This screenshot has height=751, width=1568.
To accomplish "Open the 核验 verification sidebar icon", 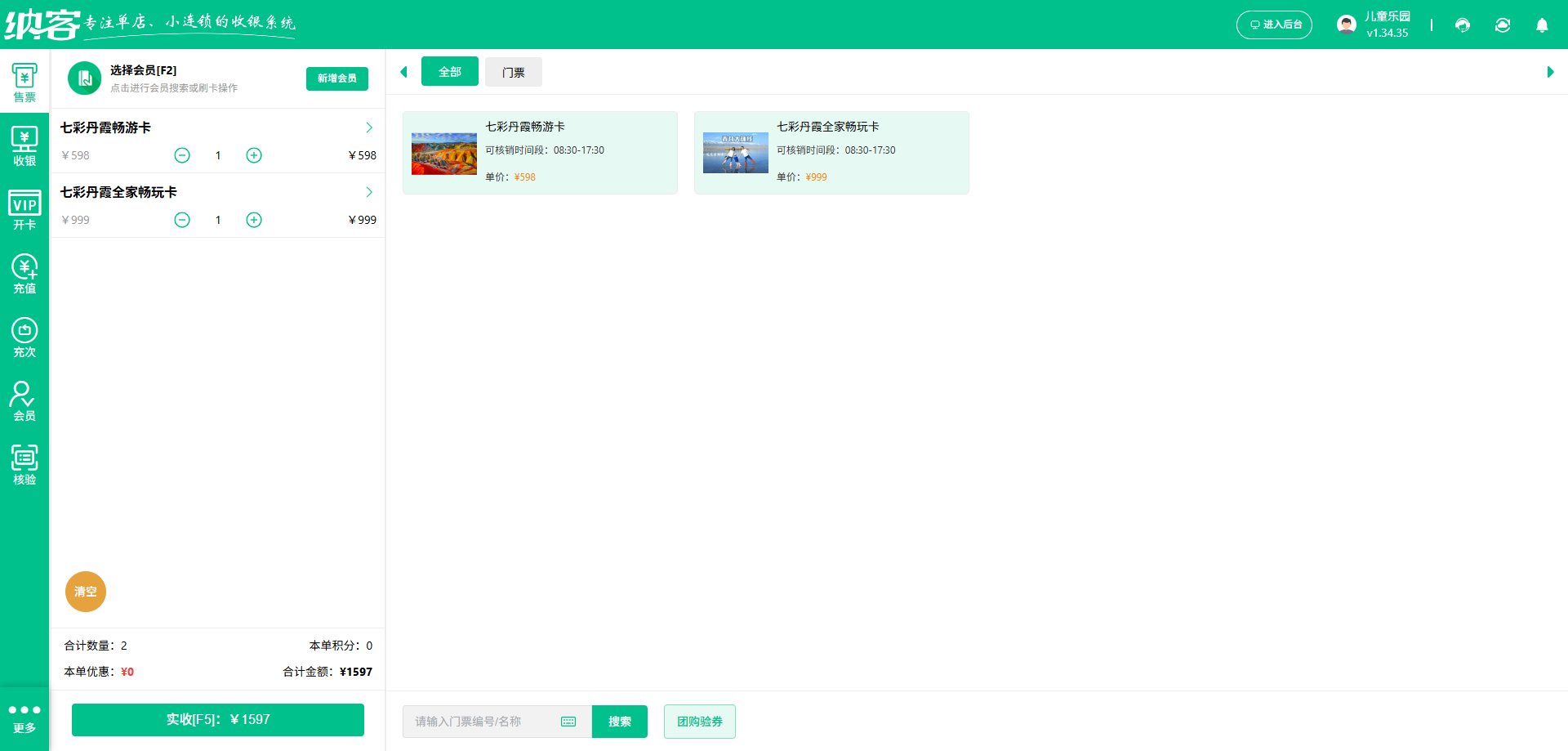I will point(24,465).
